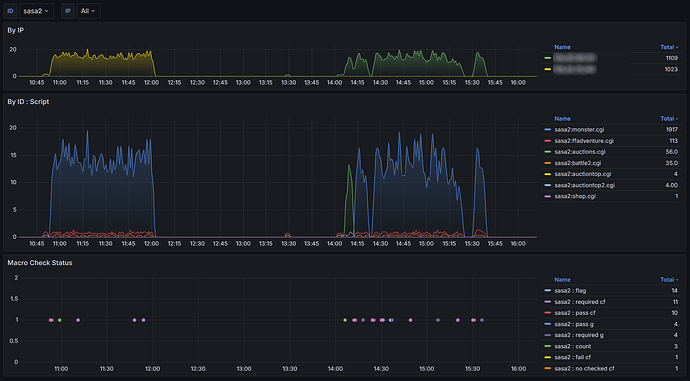Toggle sasa2:ffadventure.cgi series visibility
Screen dimensions: 690x381
(x=584, y=141)
